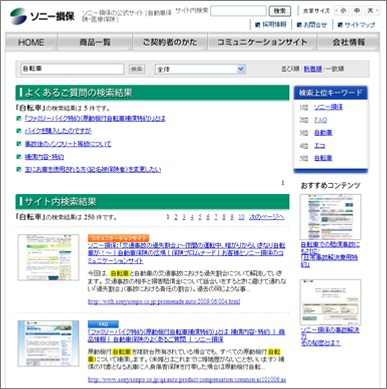Open the 採用情報 link
Viewport: 387px width, 389px height.
[274, 24]
